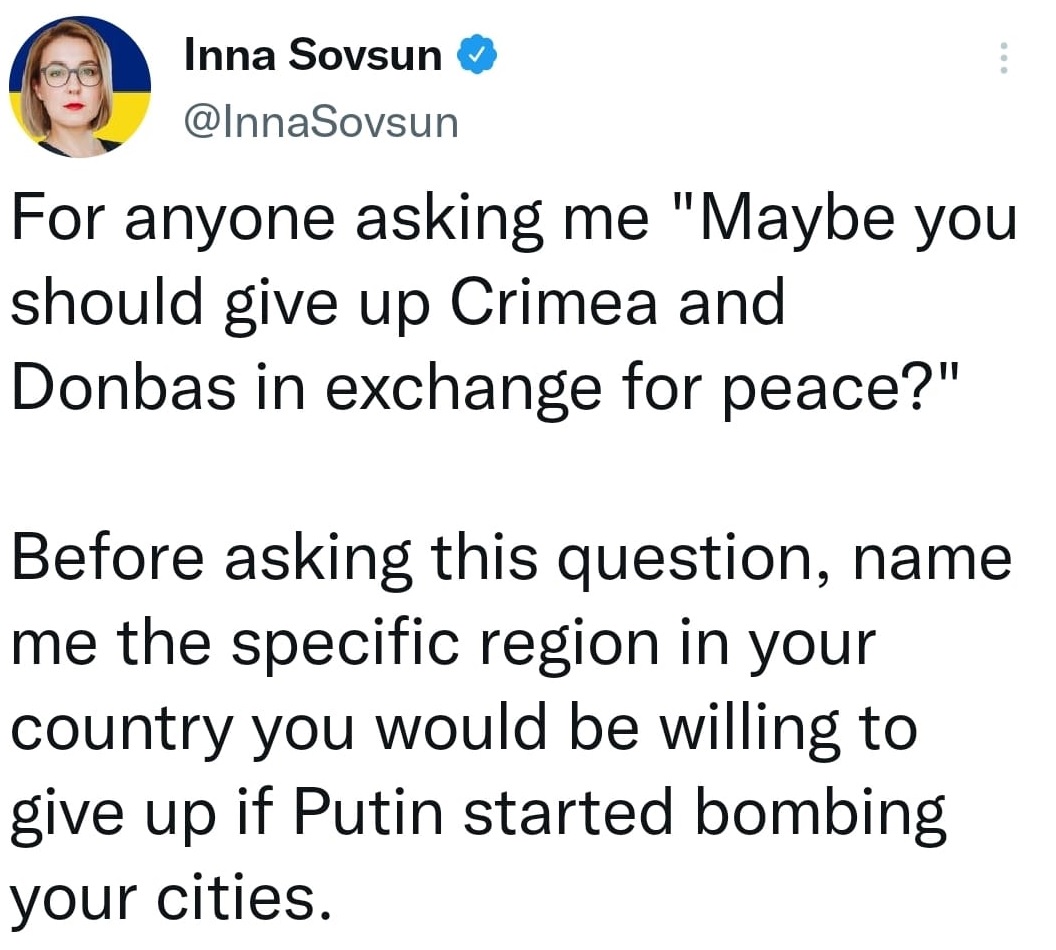
Task: Click the words "started bombing" in tweet
Action: point(705,813)
